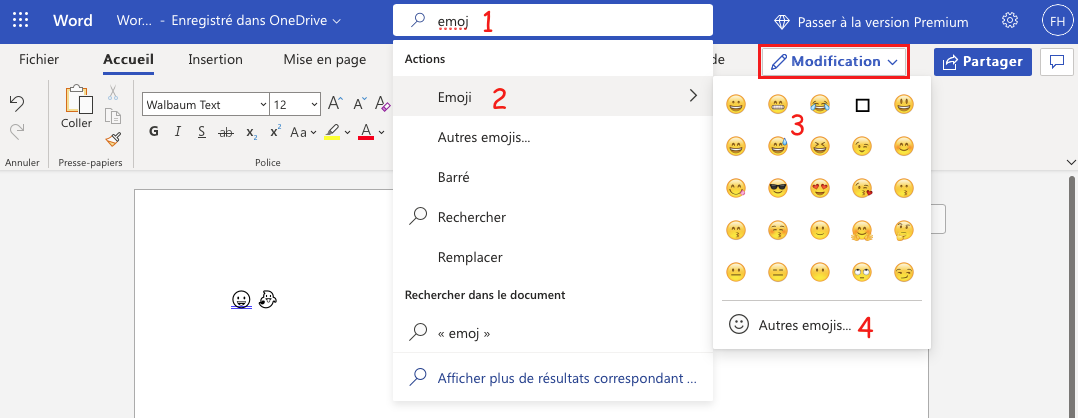
Task: Expand highlight color options arrow
Action: coord(348,132)
